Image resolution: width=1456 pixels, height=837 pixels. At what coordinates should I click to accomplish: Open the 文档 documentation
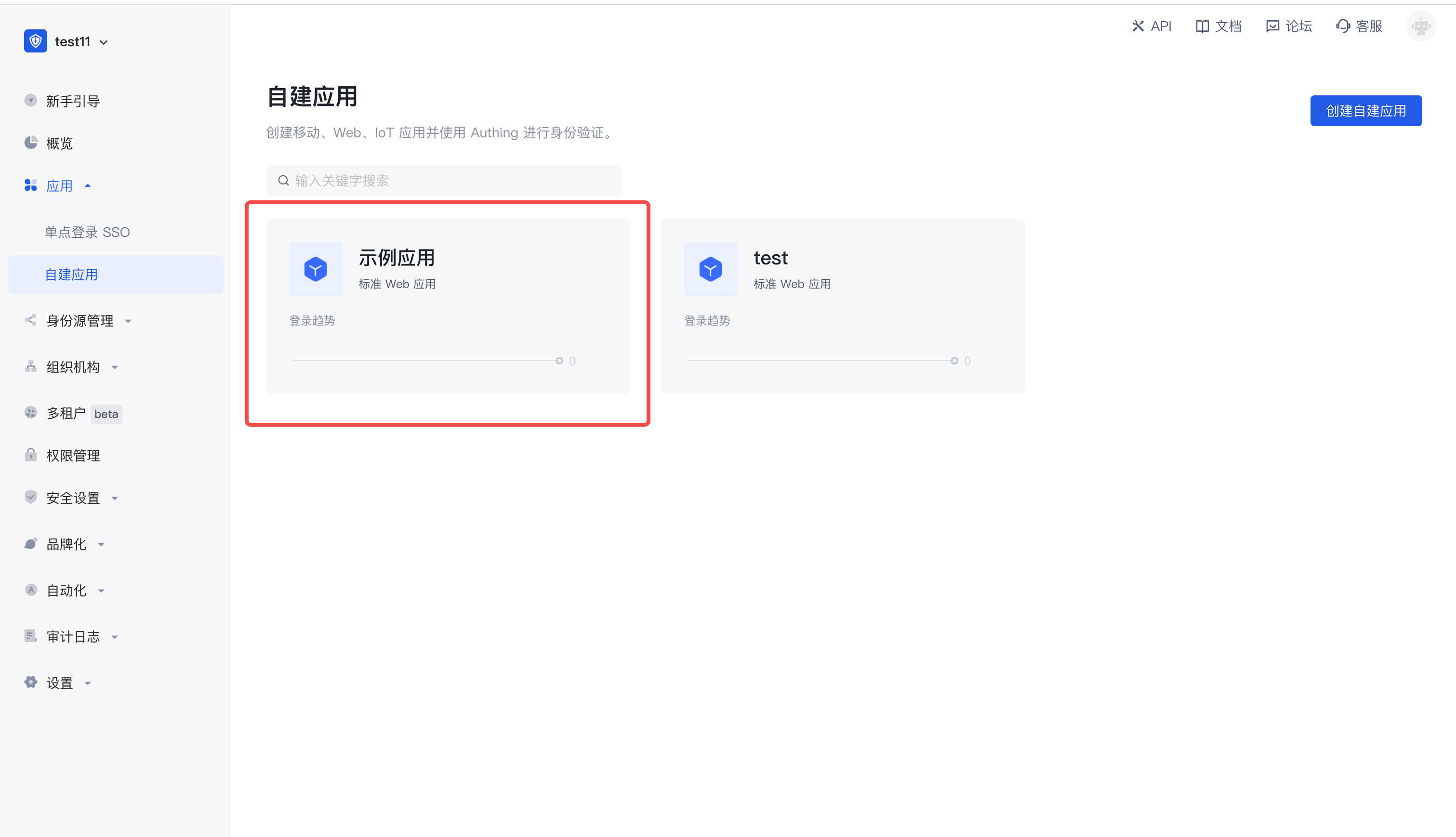(x=1218, y=26)
